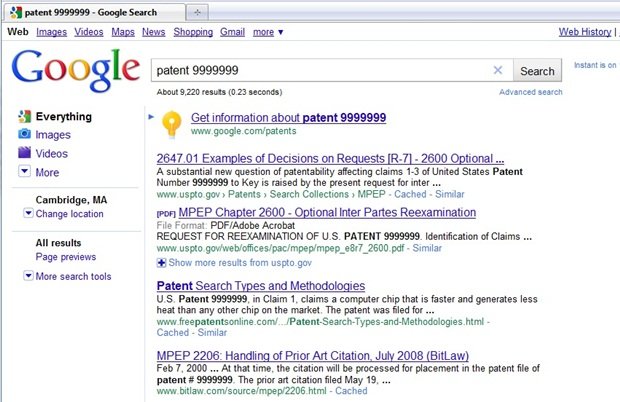The image size is (620, 402).
Task: Open Videos in the top navigation
Action: click(89, 32)
